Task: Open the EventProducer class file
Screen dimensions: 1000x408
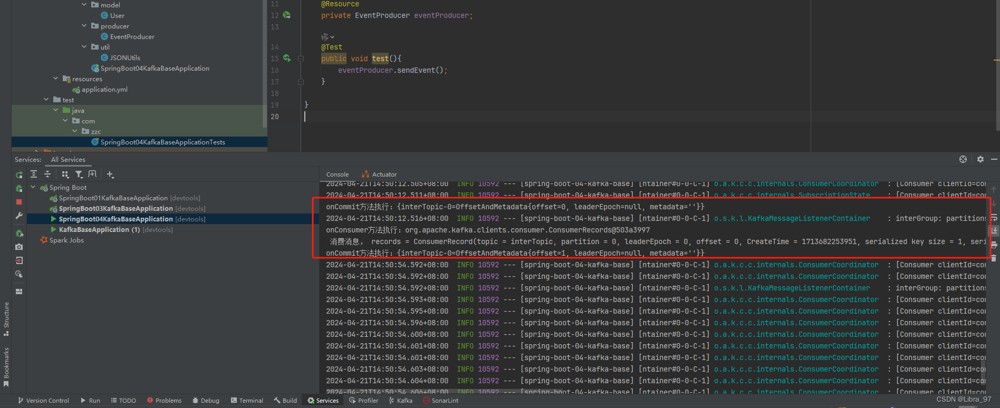Action: 128,36
